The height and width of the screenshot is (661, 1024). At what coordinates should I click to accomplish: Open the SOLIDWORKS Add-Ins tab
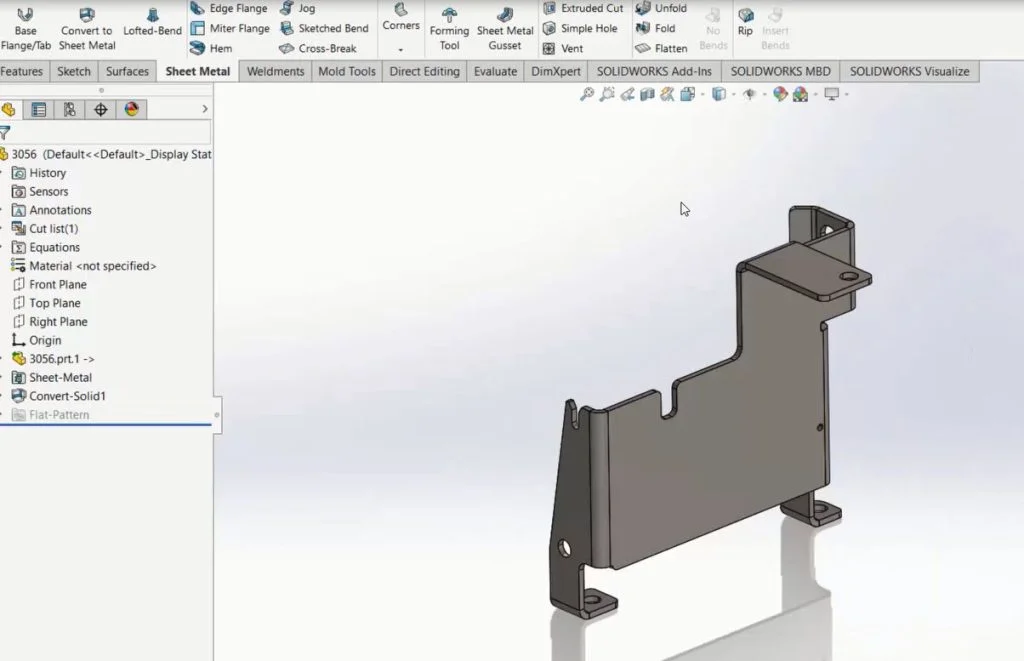[x=654, y=71]
